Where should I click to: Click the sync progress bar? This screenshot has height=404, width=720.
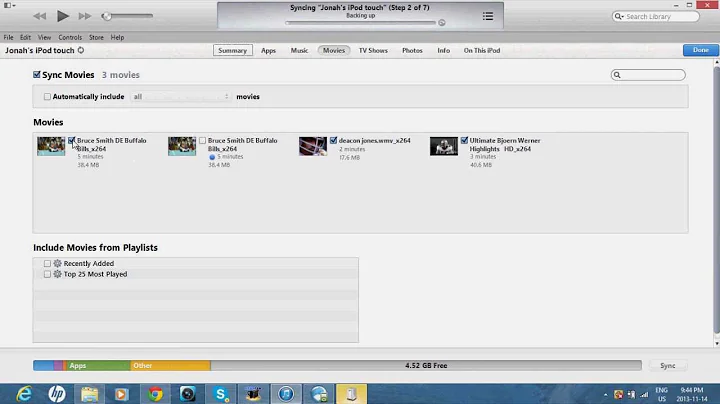click(360, 22)
